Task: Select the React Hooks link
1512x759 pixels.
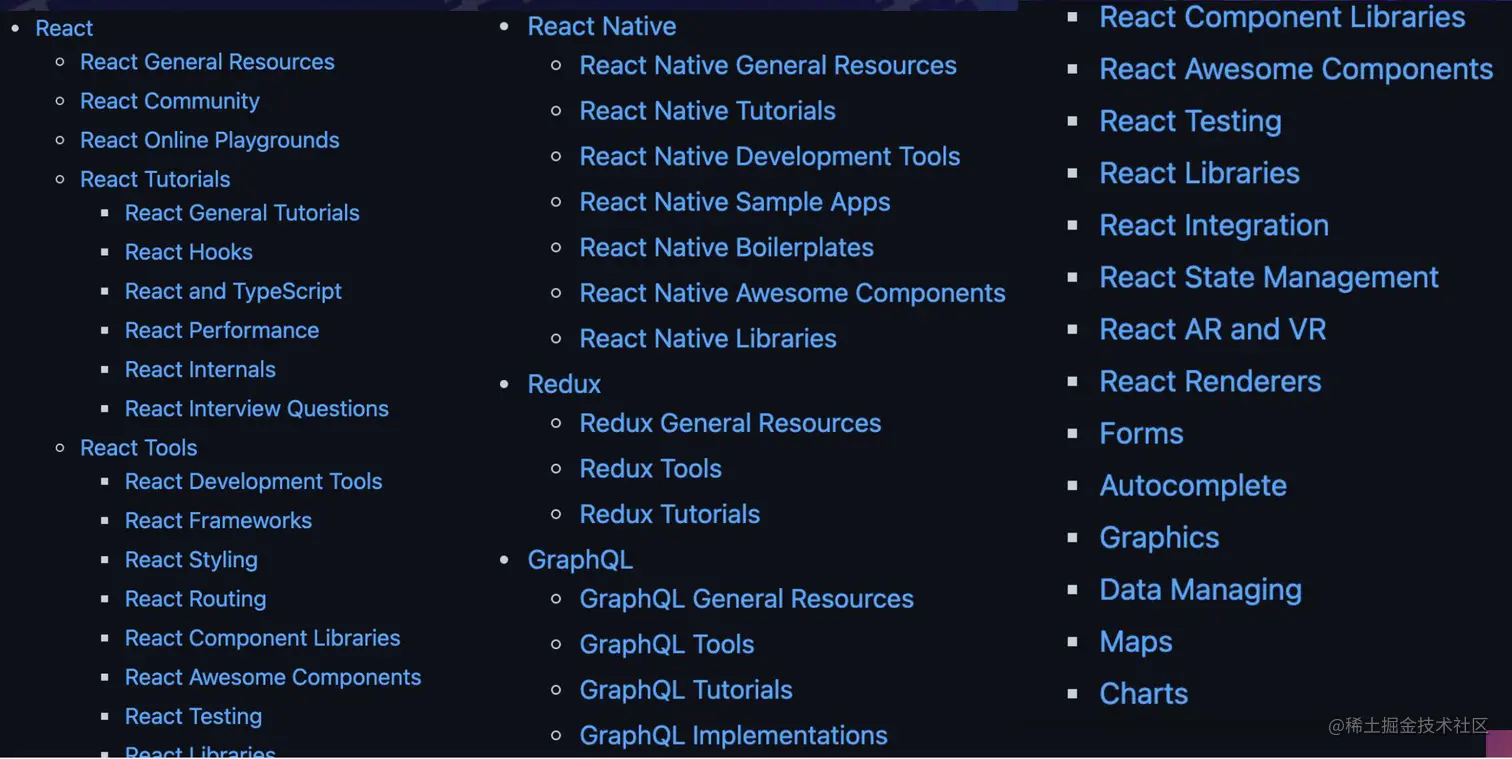Action: [x=188, y=252]
